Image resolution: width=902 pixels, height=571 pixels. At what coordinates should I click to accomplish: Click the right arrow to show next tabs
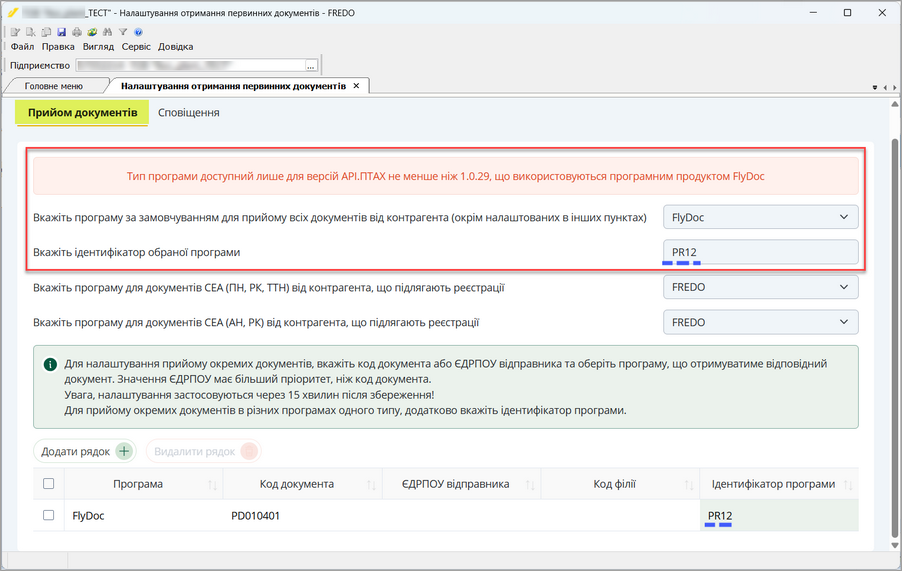pyautogui.click(x=894, y=87)
